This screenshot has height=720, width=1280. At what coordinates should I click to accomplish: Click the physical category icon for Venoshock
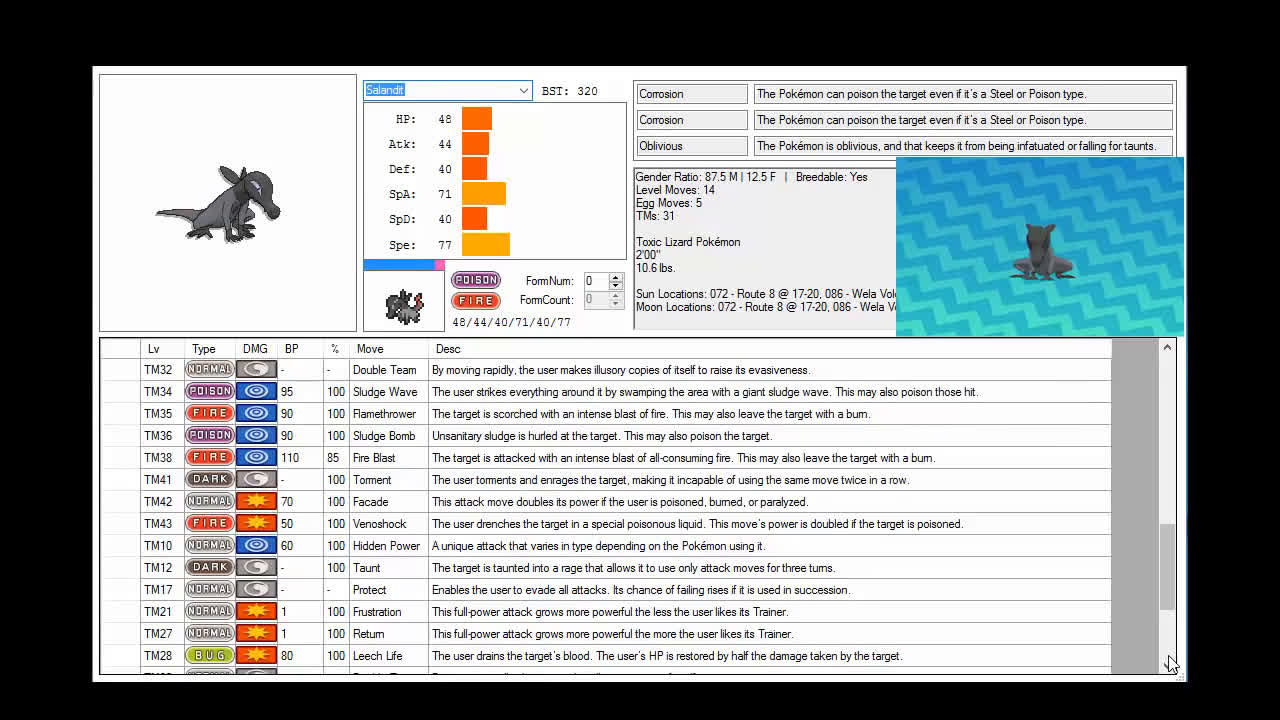point(257,524)
